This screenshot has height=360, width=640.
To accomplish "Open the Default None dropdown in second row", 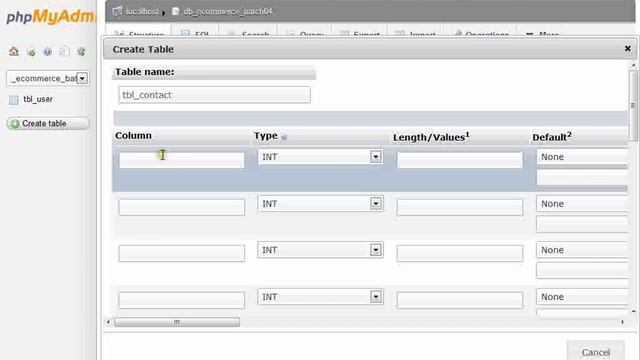I will coord(582,204).
